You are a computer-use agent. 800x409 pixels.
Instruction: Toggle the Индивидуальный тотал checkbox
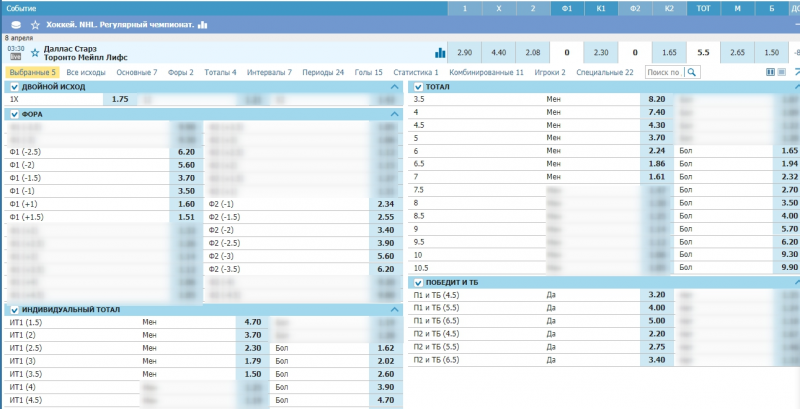click(x=14, y=310)
